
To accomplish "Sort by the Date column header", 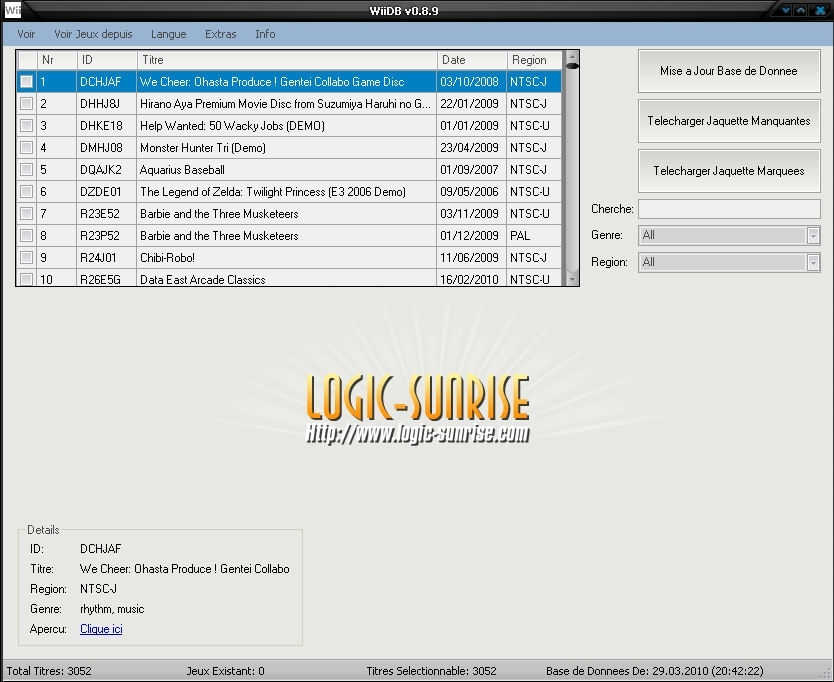I will pos(472,60).
